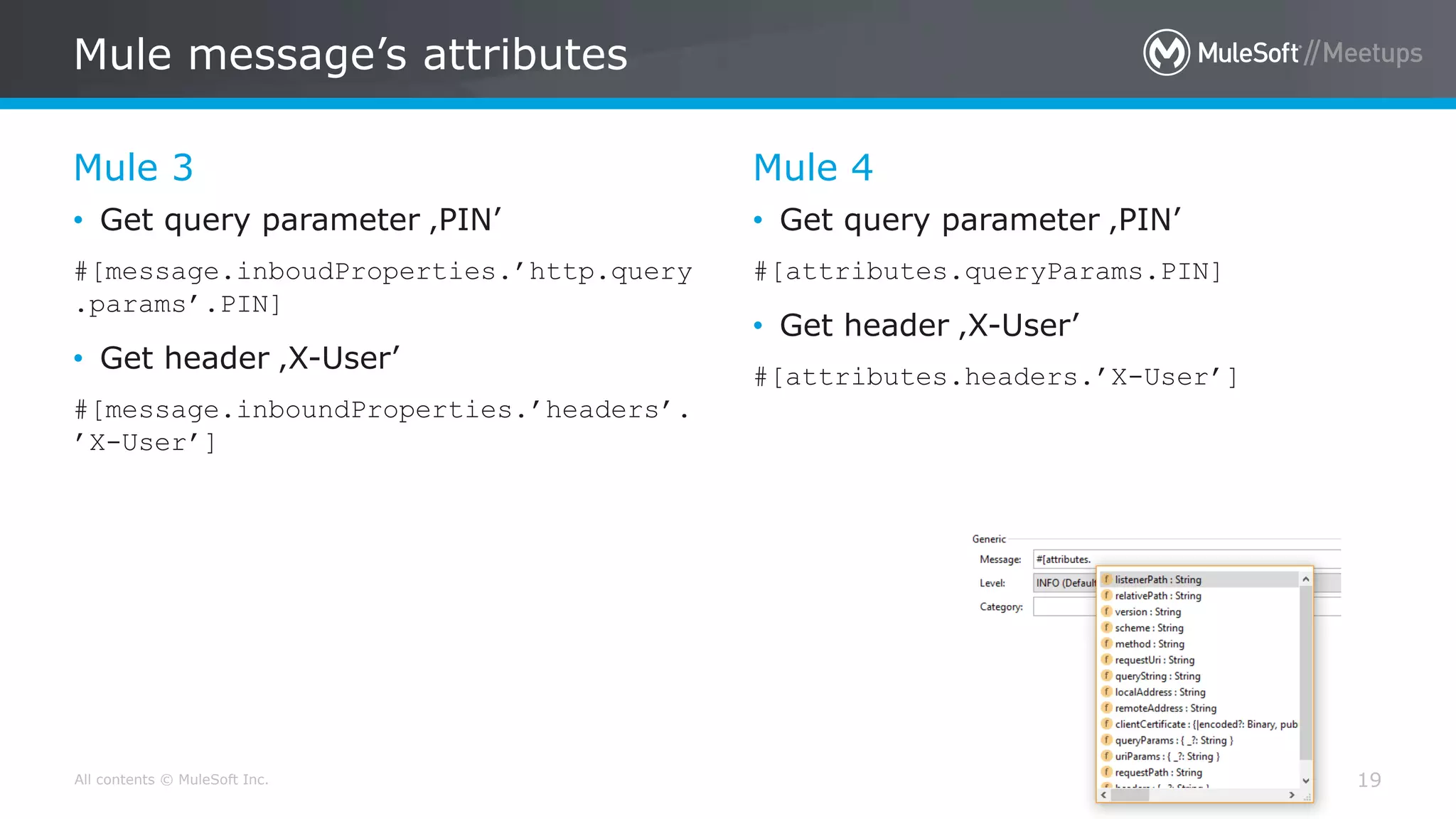Click the field icon beside version
The image size is (1456, 819).
[x=1107, y=611]
